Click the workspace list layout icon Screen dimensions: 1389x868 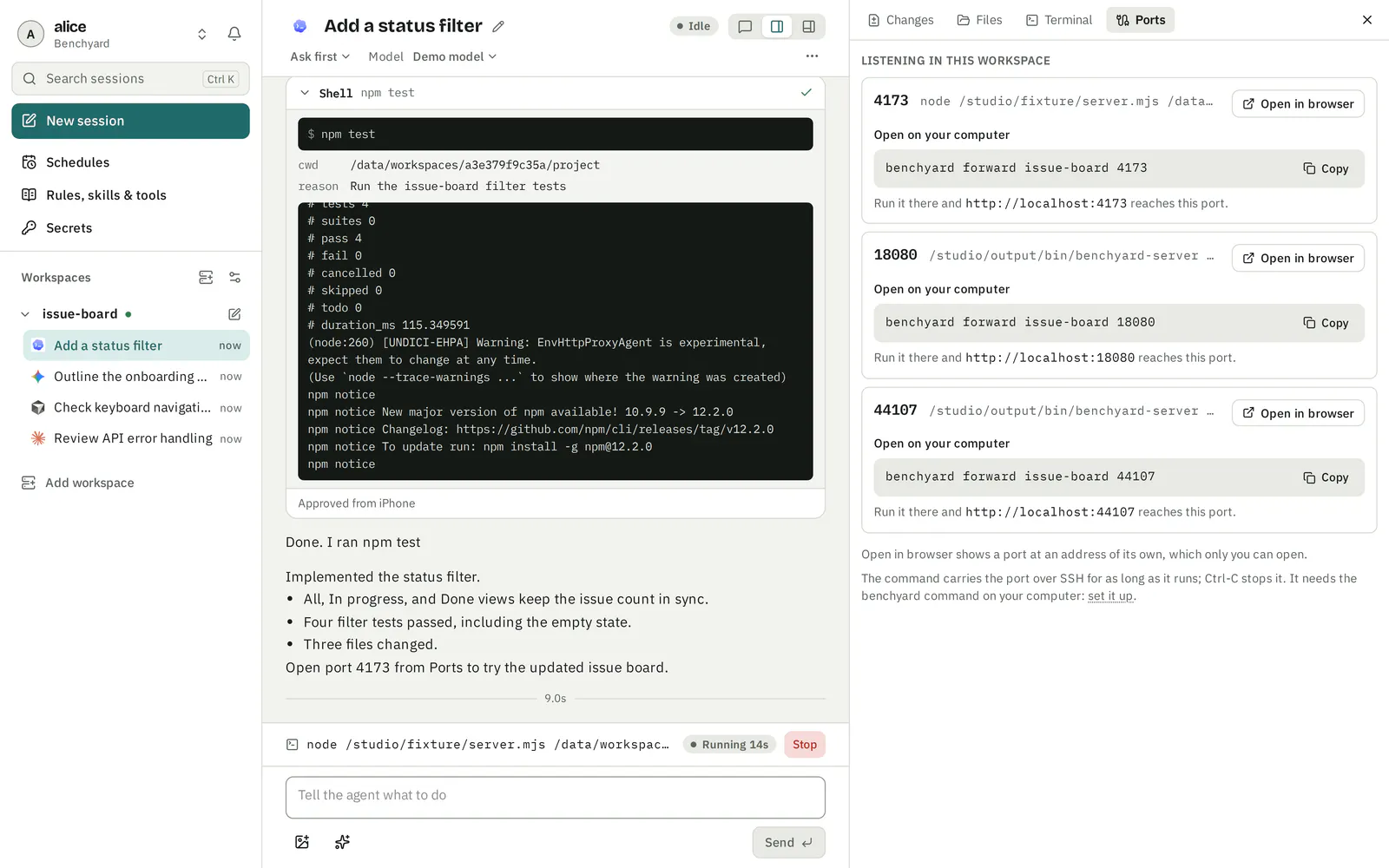[x=206, y=278]
